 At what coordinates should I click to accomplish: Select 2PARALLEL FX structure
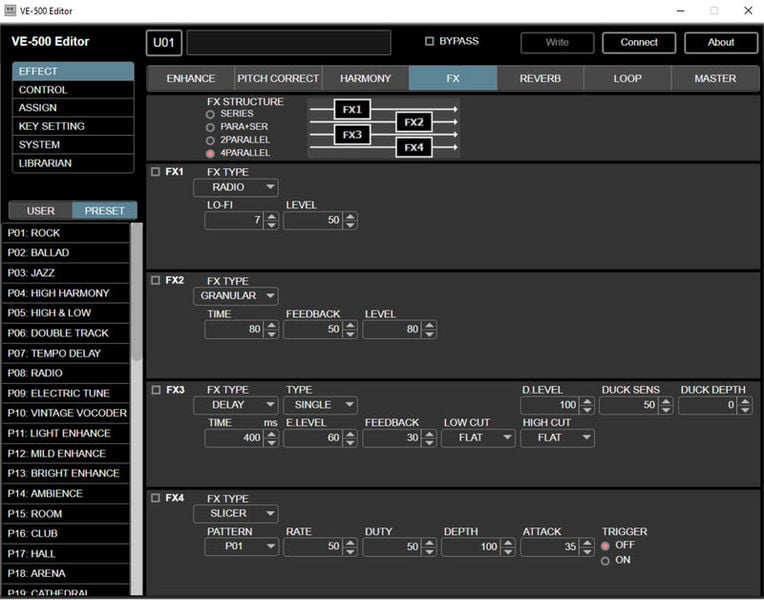pyautogui.click(x=210, y=140)
